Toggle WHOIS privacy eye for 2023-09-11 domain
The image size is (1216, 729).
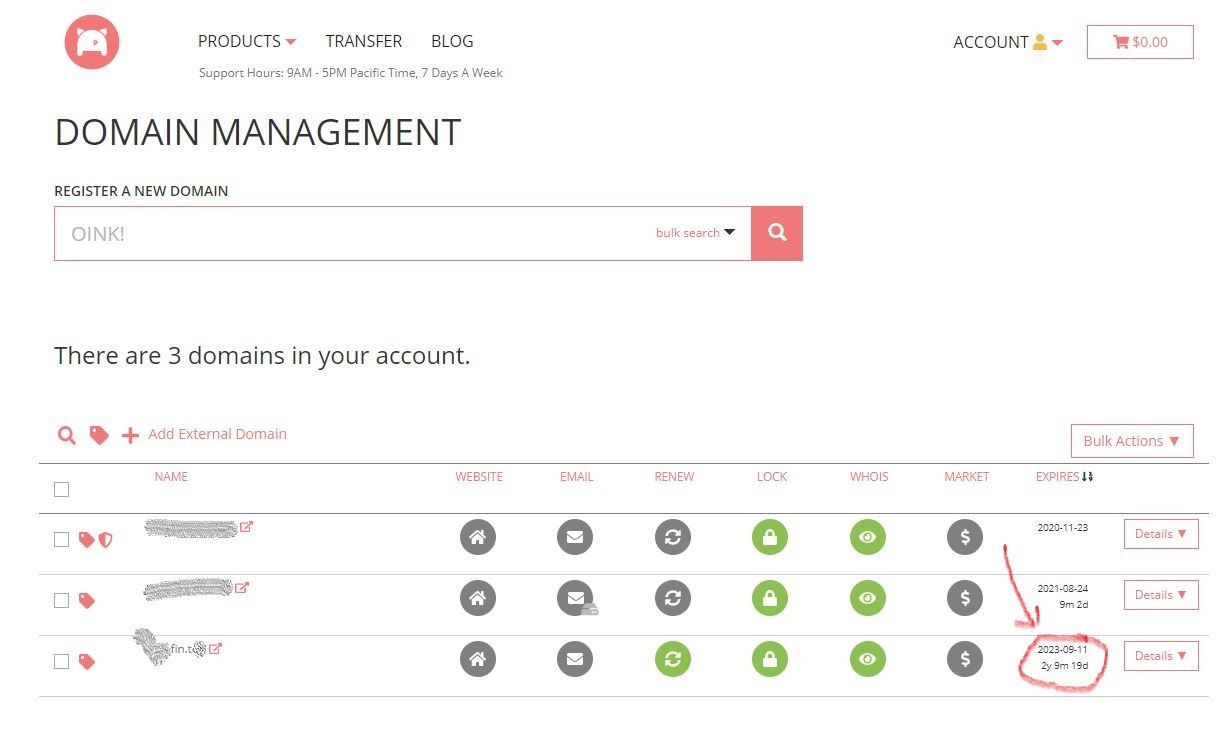pos(868,660)
